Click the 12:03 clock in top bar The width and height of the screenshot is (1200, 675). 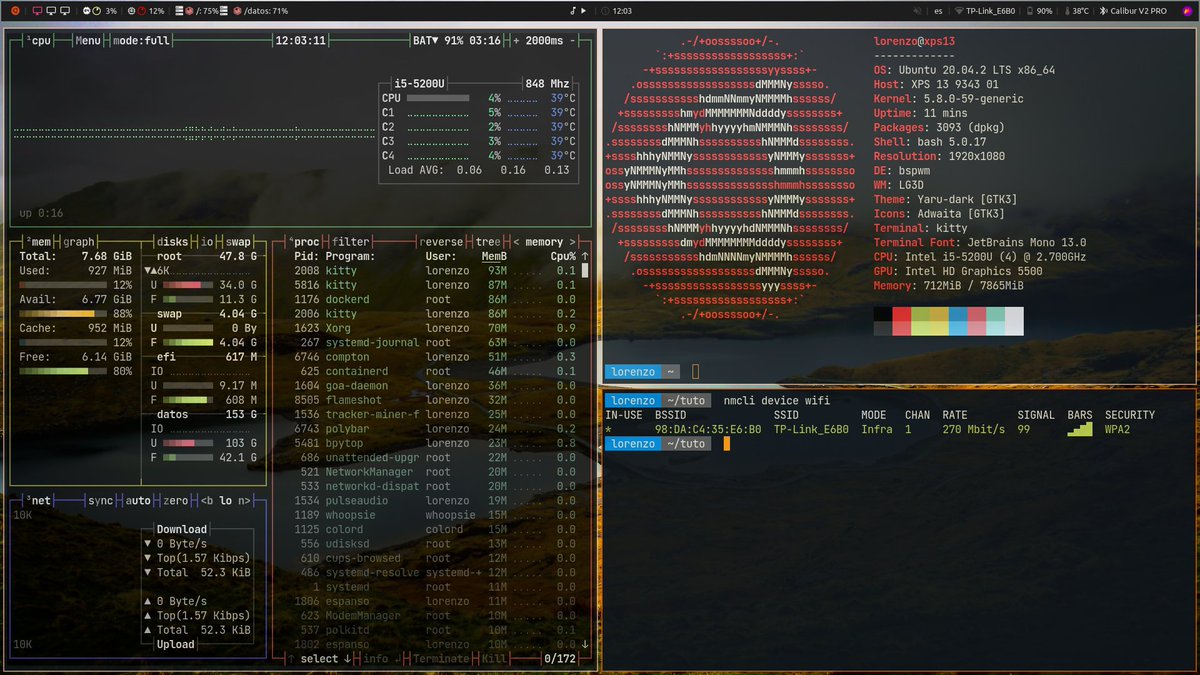(x=616, y=11)
